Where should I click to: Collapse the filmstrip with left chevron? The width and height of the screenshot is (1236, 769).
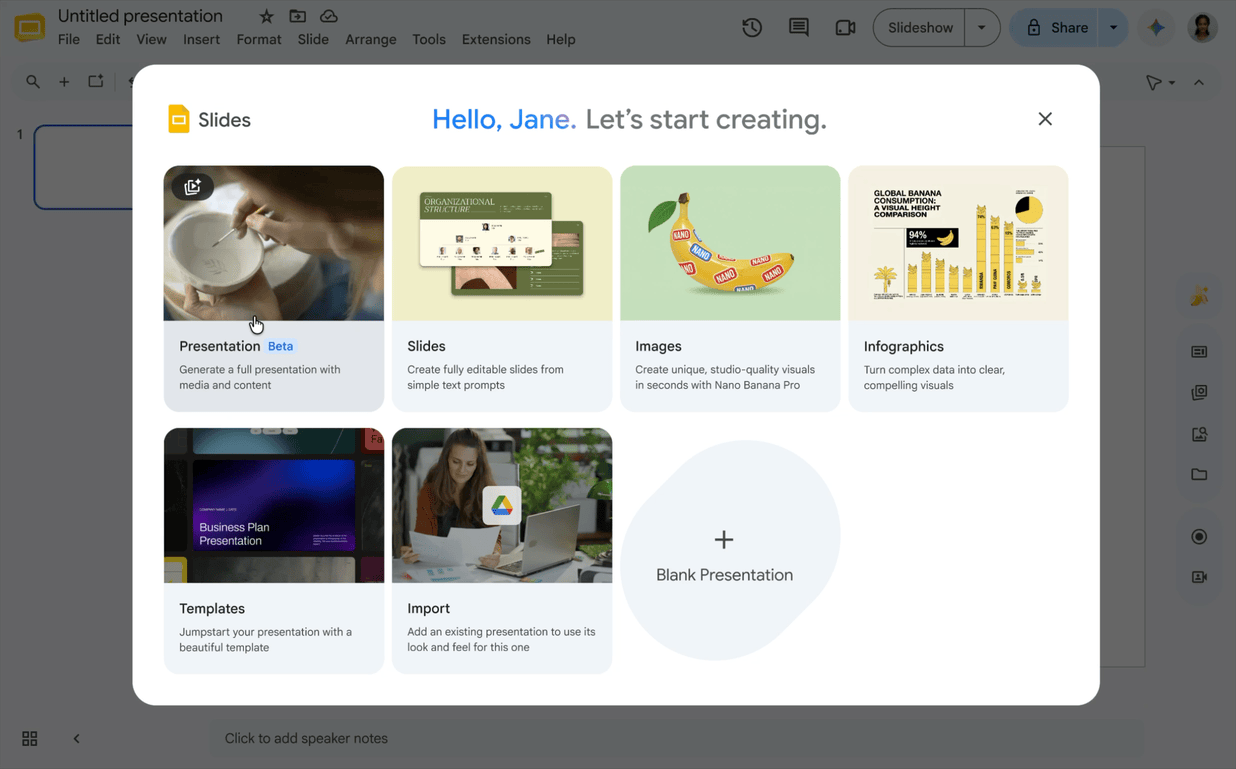tap(76, 739)
